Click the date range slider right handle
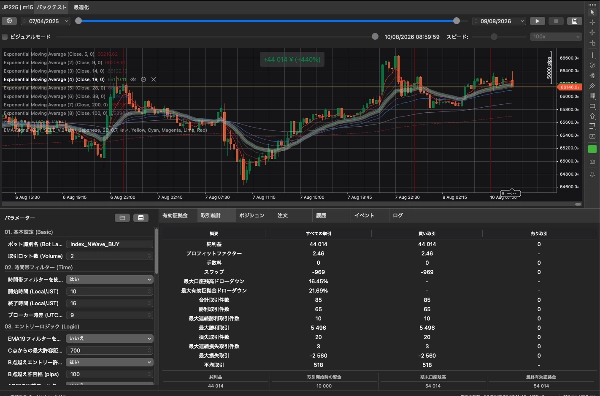This screenshot has width=600, height=396. coord(457,21)
